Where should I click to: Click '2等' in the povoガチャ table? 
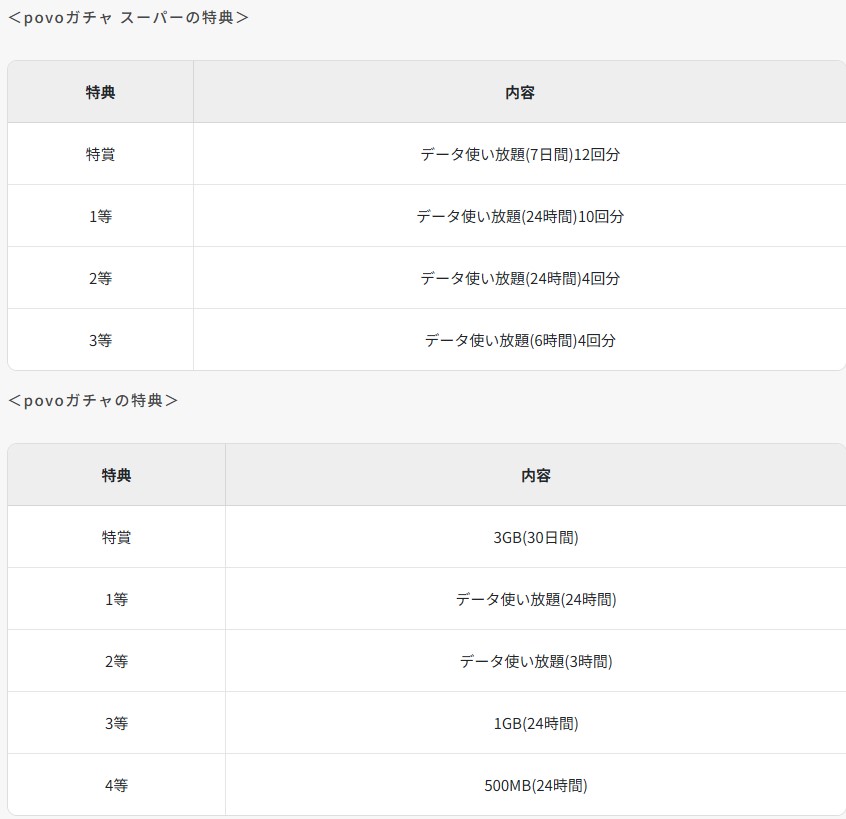[x=117, y=661]
